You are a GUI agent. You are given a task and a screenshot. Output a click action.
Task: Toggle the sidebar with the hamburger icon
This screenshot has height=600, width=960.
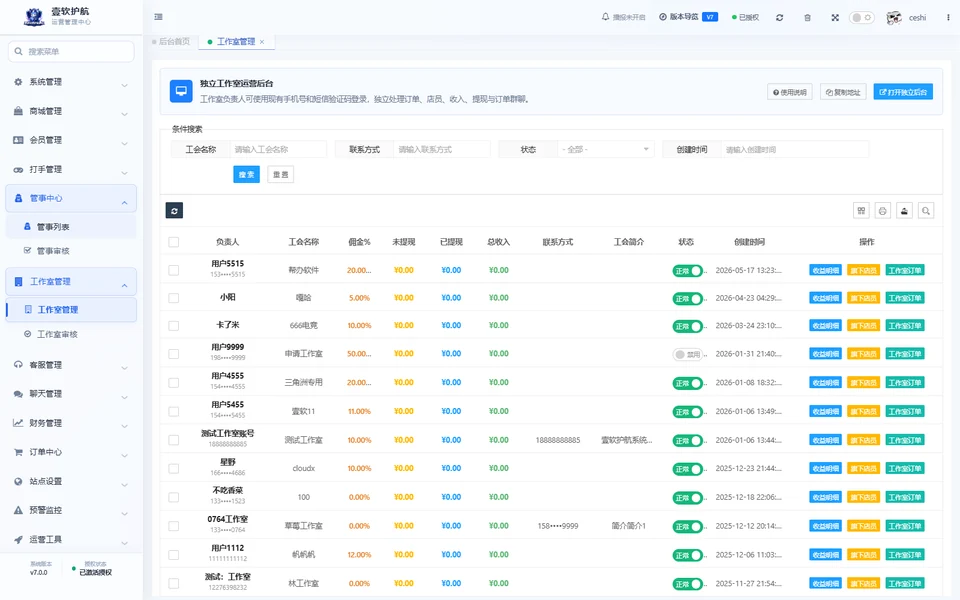coord(159,17)
